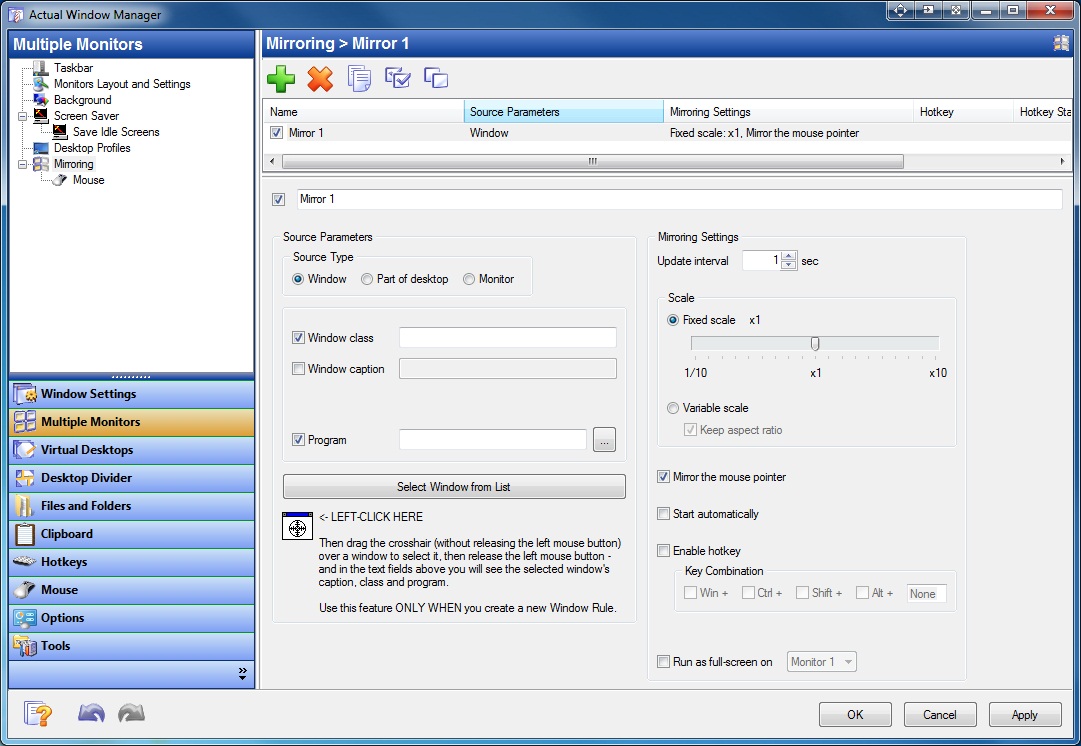Click the Clipboard panel icon

point(25,534)
